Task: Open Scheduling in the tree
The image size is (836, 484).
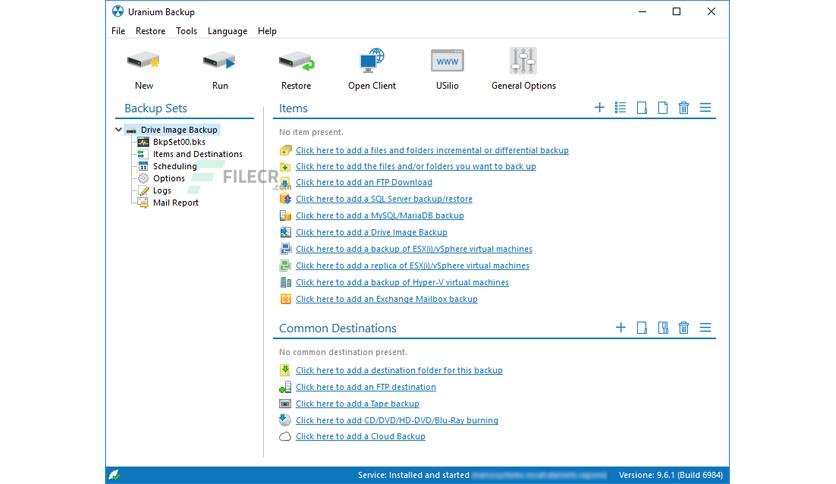Action: tap(175, 166)
